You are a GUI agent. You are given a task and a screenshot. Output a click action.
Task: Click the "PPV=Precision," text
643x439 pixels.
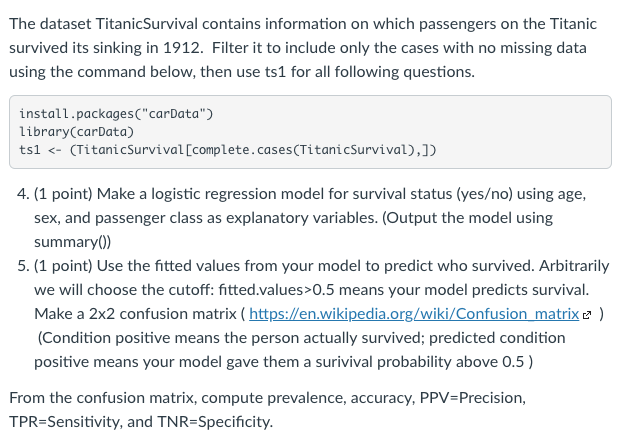point(473,398)
